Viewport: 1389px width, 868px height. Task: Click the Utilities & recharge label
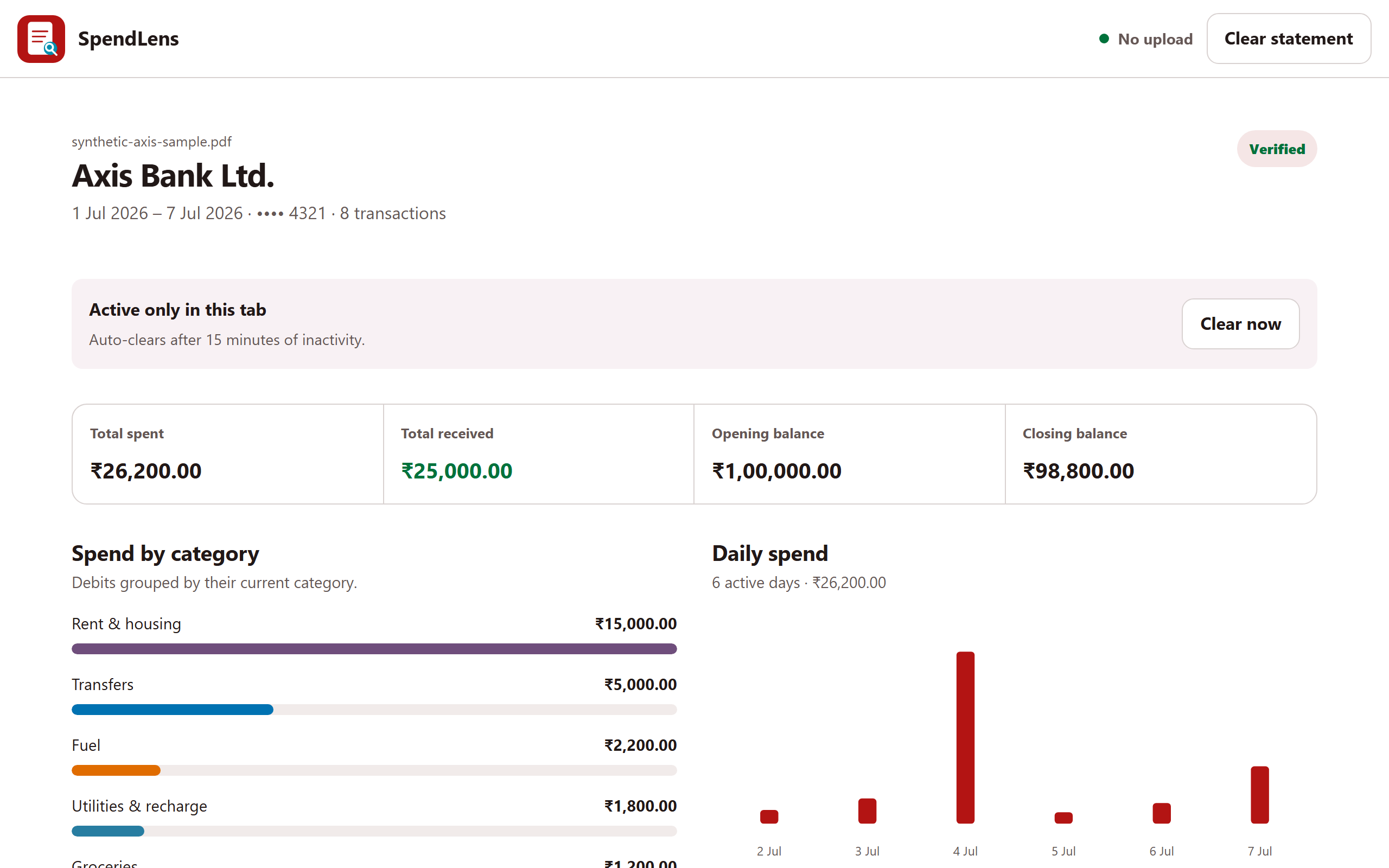coord(139,806)
